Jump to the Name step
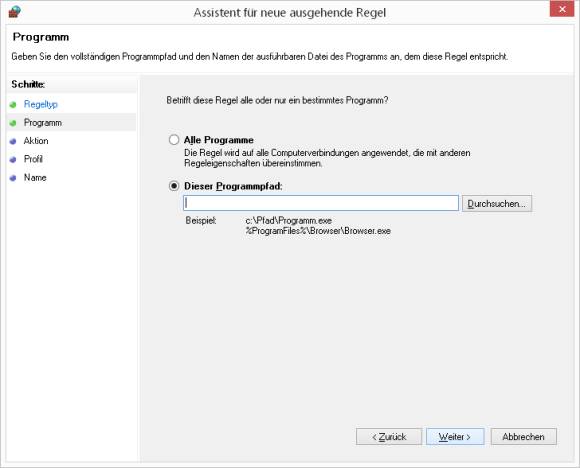580x468 pixels. pyautogui.click(x=35, y=178)
